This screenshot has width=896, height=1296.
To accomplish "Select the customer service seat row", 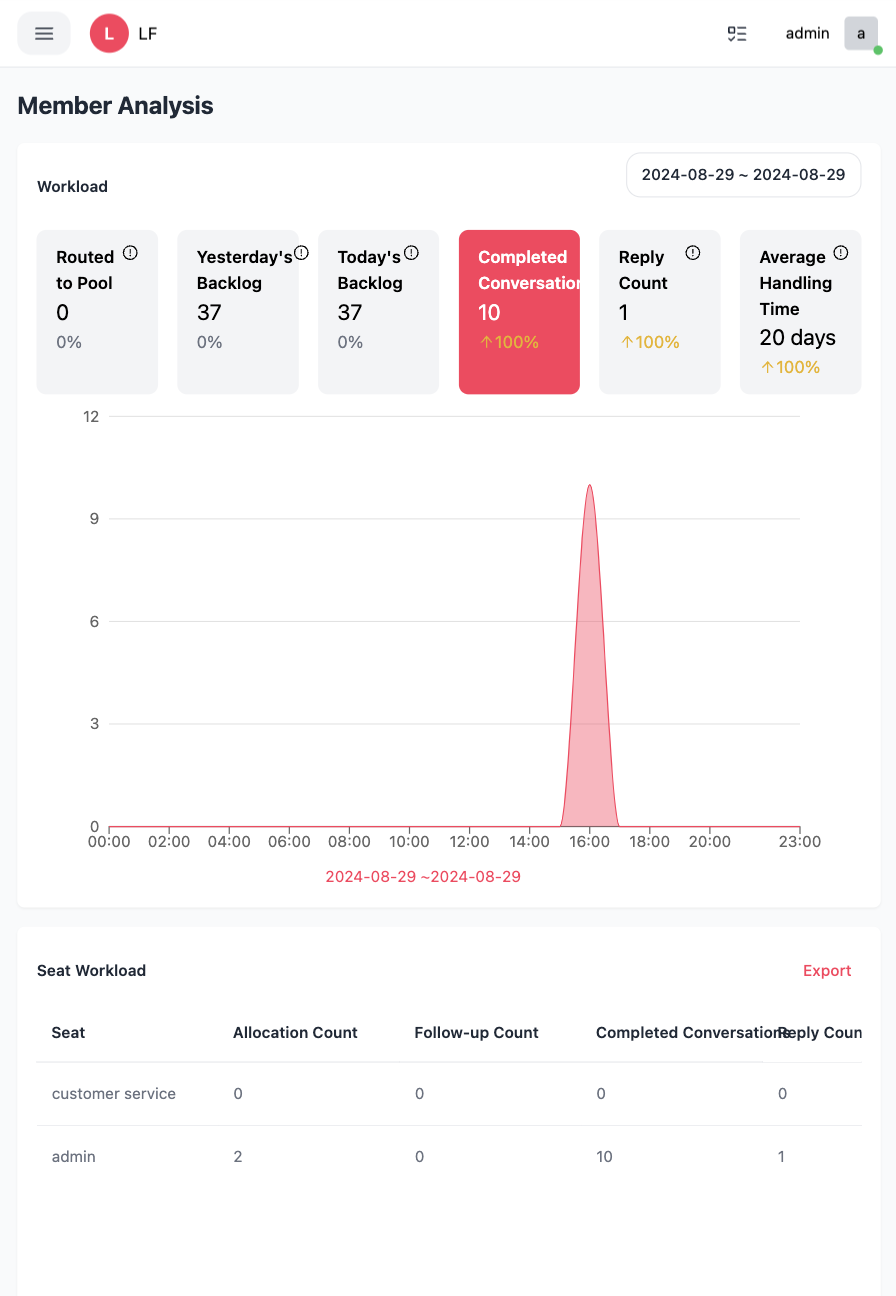I will [x=114, y=1094].
